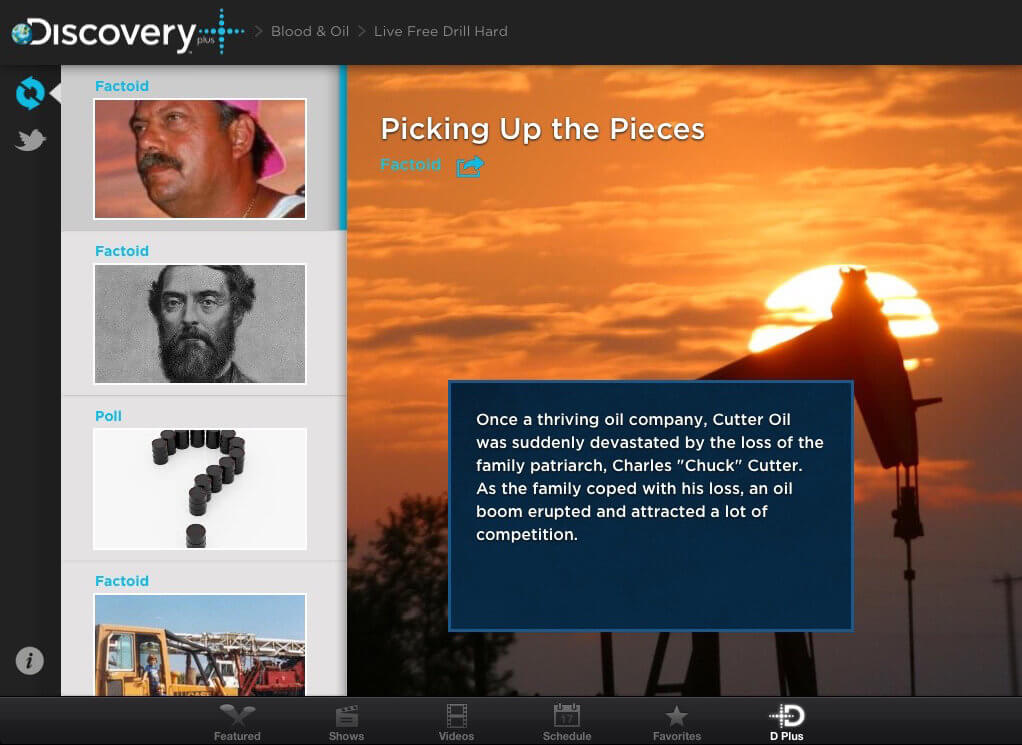
Task: Open the Featured tab
Action: tap(237, 722)
